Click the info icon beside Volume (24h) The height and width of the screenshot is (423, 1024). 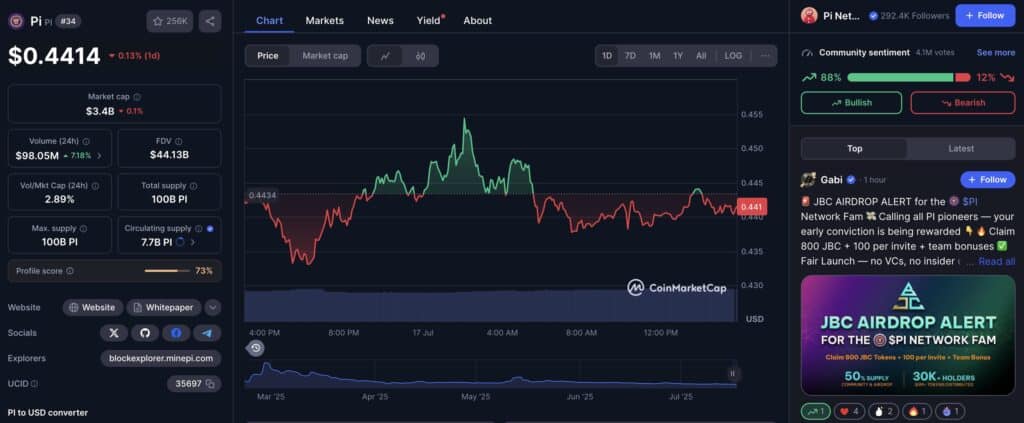[x=86, y=141]
